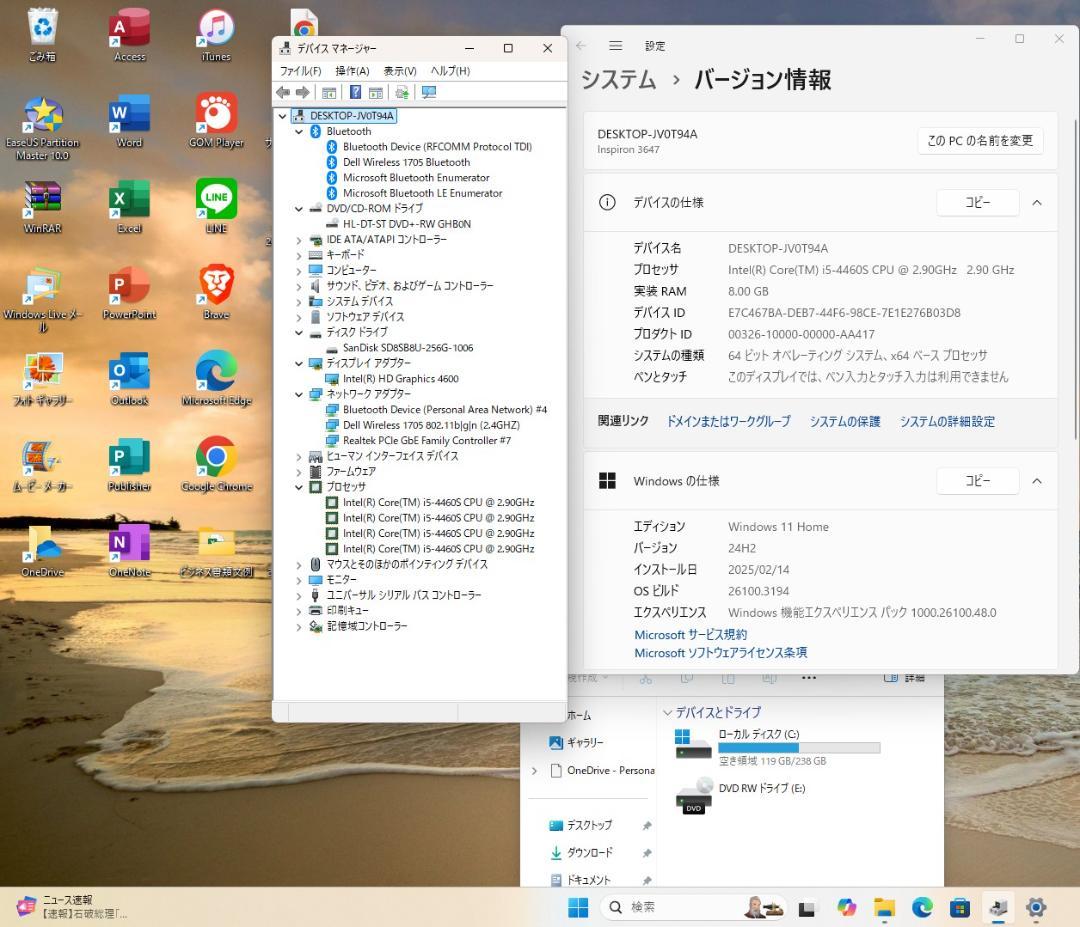
Task: Click the back arrow in Device Manager toolbar
Action: click(x=283, y=92)
